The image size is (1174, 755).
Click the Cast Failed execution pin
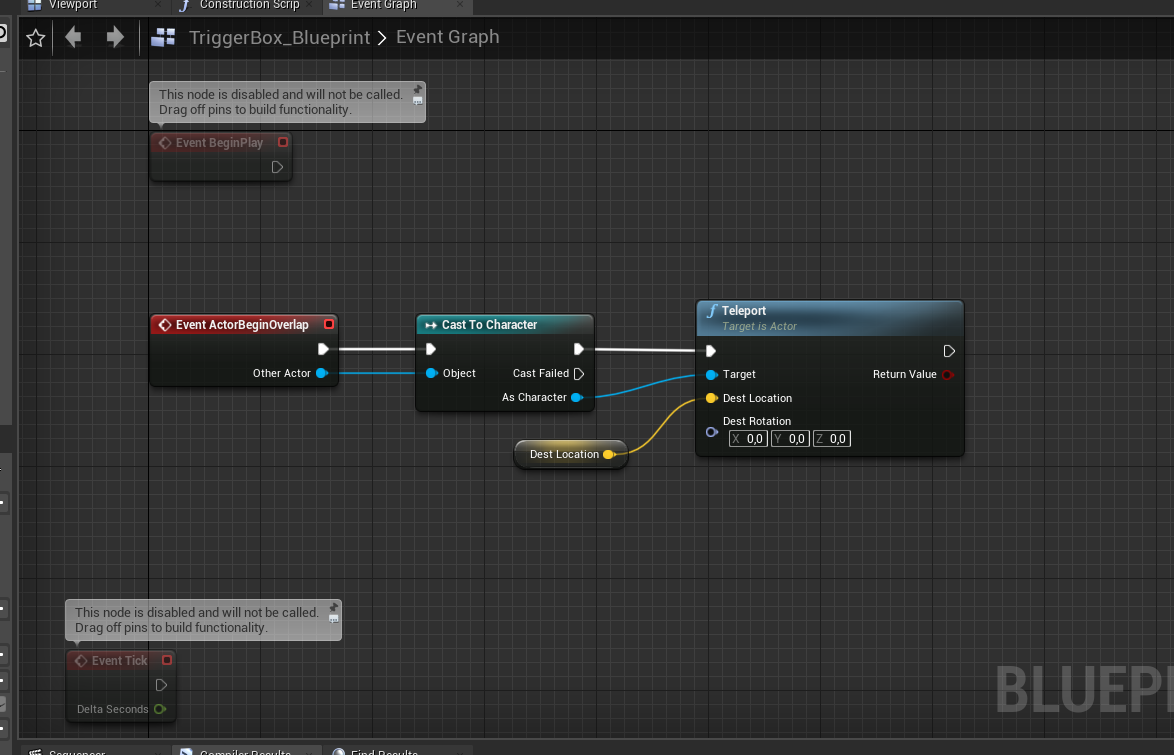[x=579, y=374]
